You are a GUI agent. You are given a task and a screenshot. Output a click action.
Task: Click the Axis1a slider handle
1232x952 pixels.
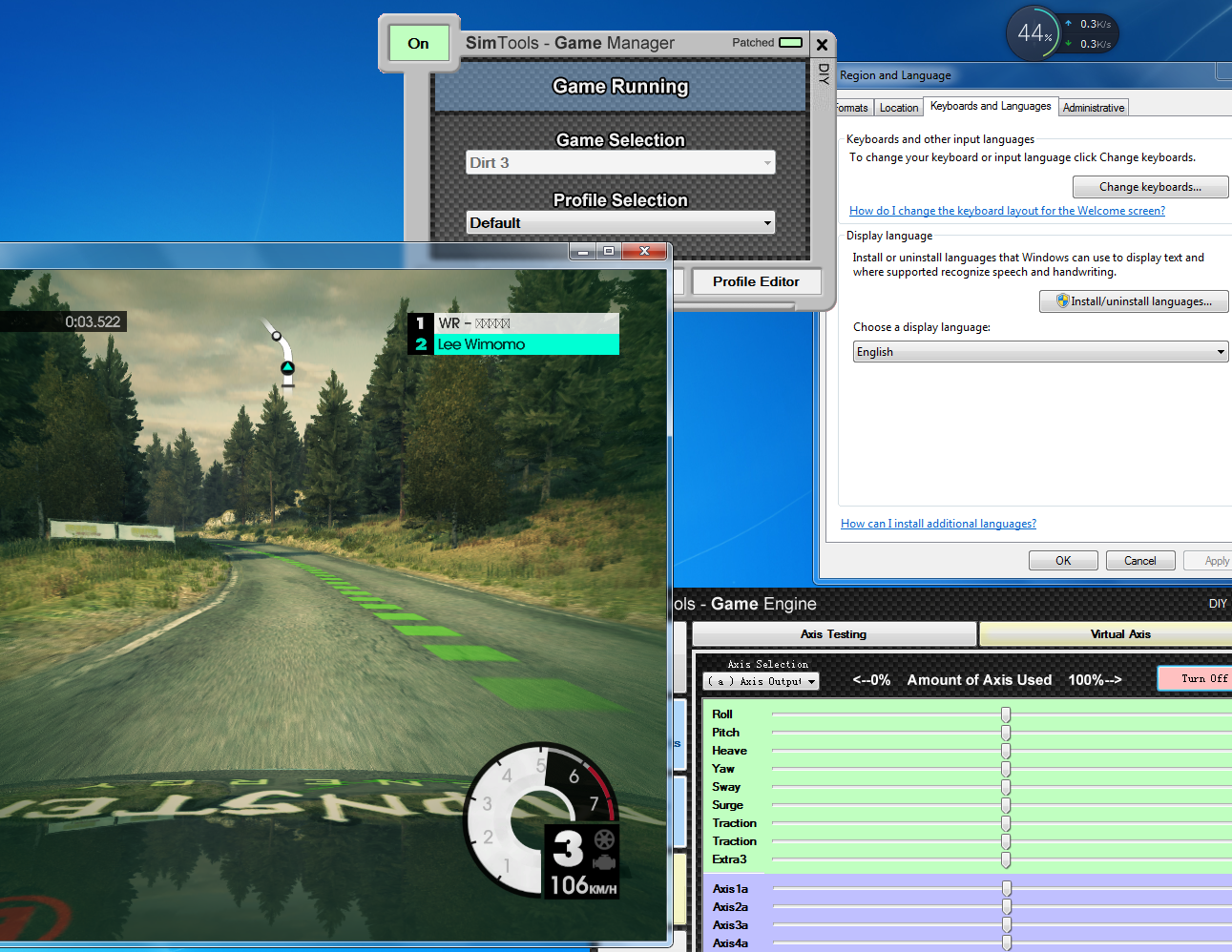(x=1007, y=889)
